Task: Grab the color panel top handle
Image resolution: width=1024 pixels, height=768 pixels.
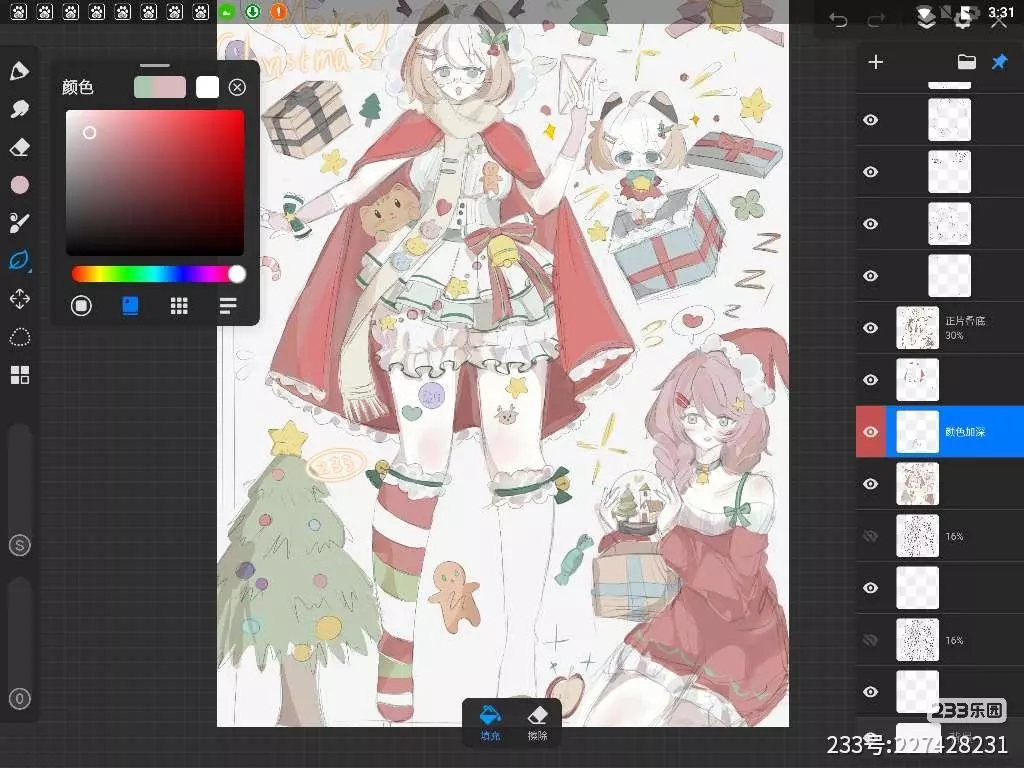Action: (x=155, y=65)
